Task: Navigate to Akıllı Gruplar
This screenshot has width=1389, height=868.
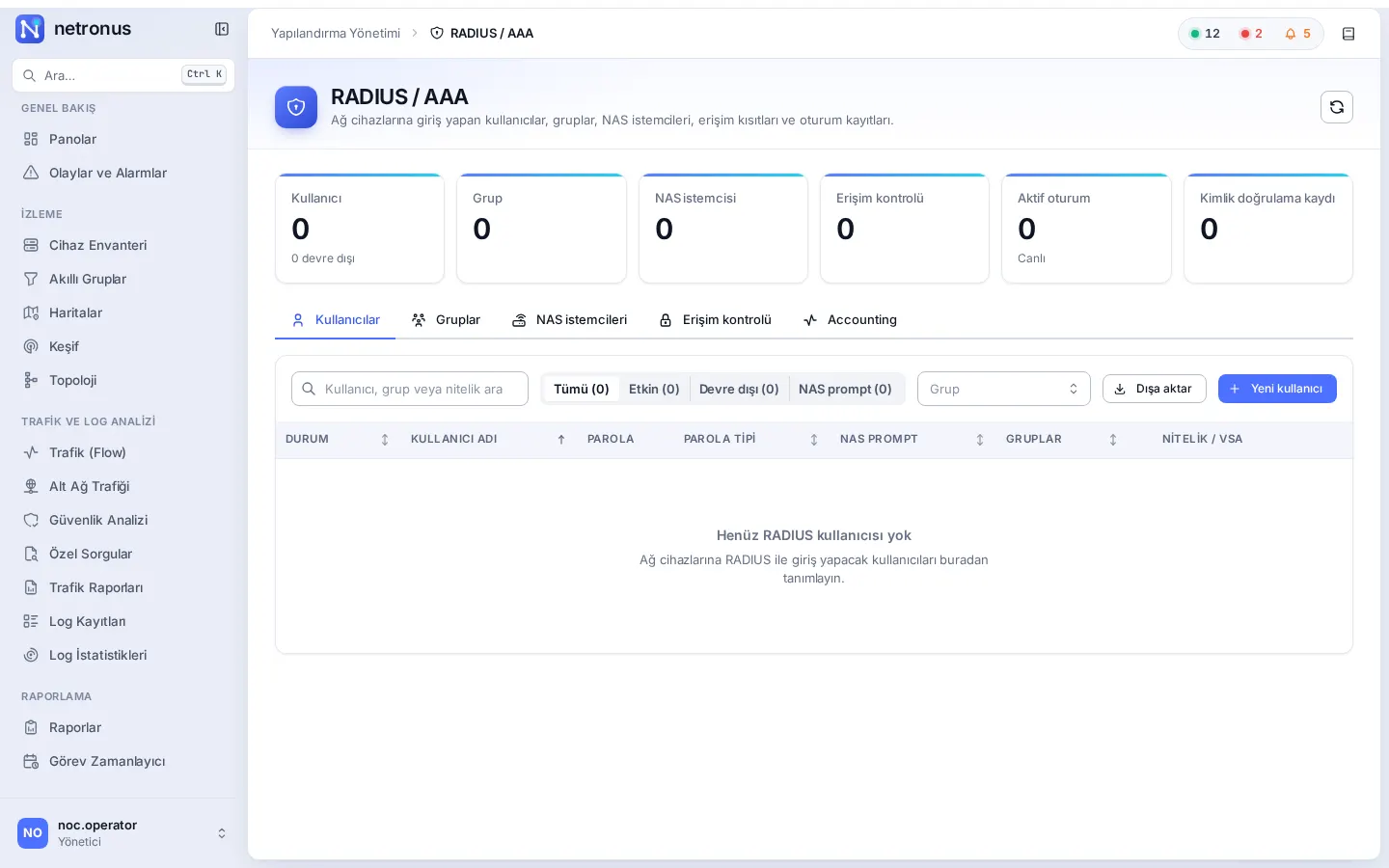Action: pyautogui.click(x=123, y=279)
